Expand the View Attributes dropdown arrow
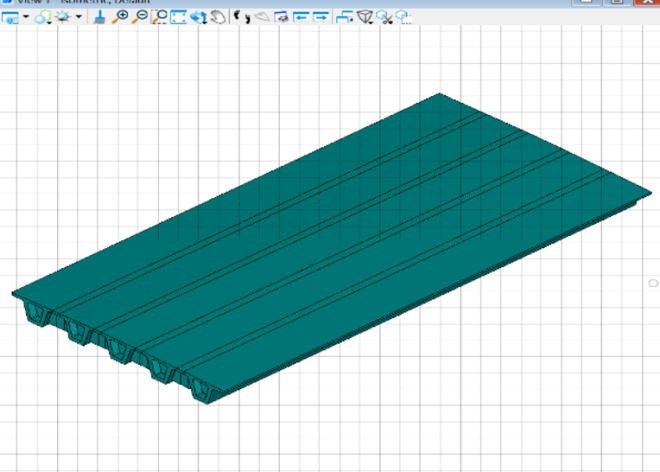660x472 pixels. pyautogui.click(x=26, y=17)
